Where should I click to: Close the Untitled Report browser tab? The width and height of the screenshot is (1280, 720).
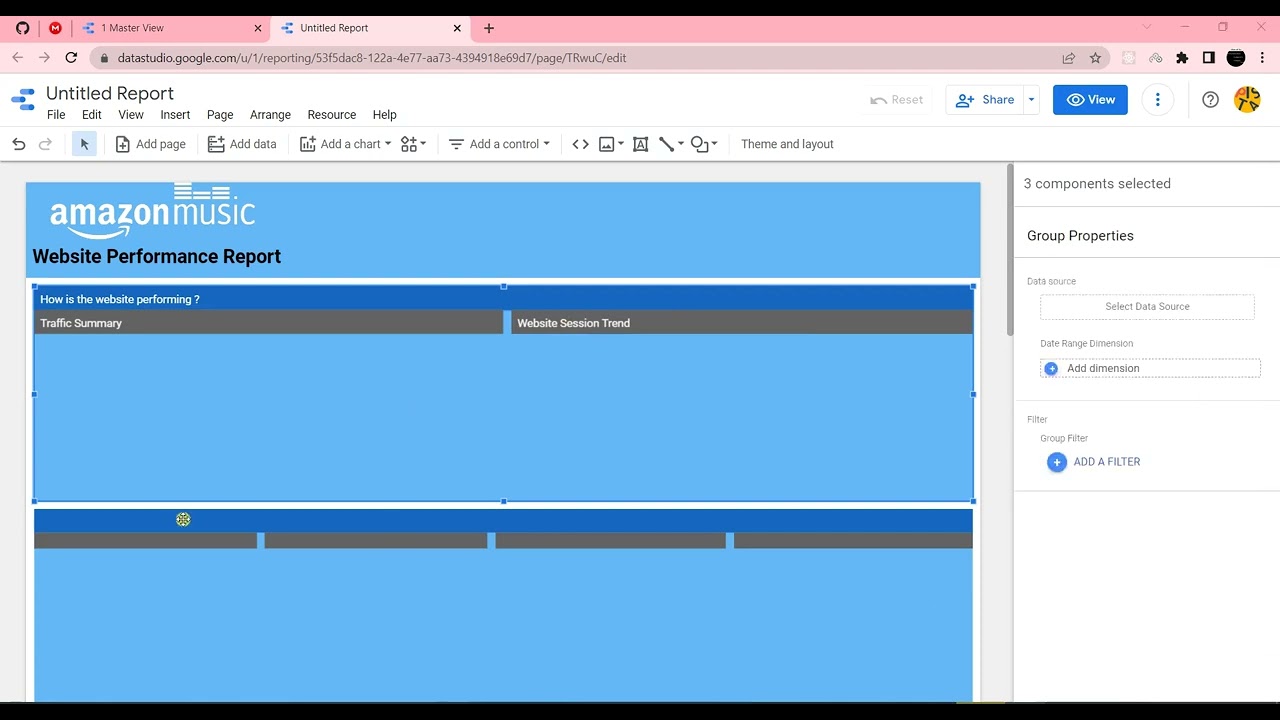457,28
